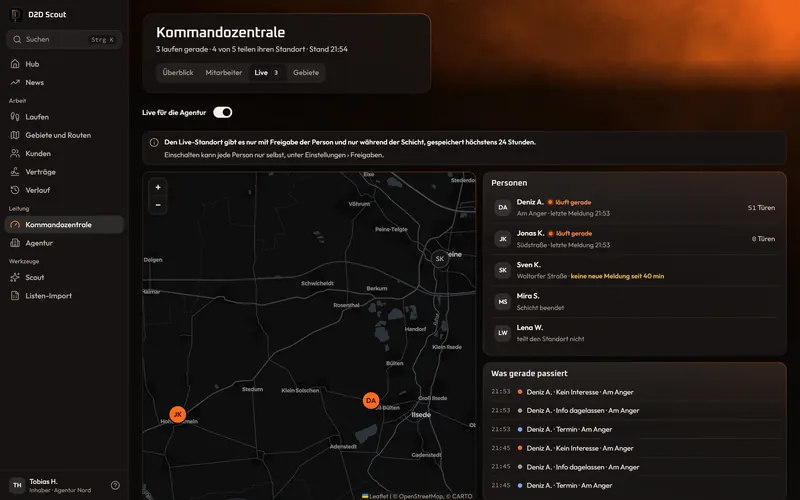Click the help question mark icon

(x=115, y=485)
